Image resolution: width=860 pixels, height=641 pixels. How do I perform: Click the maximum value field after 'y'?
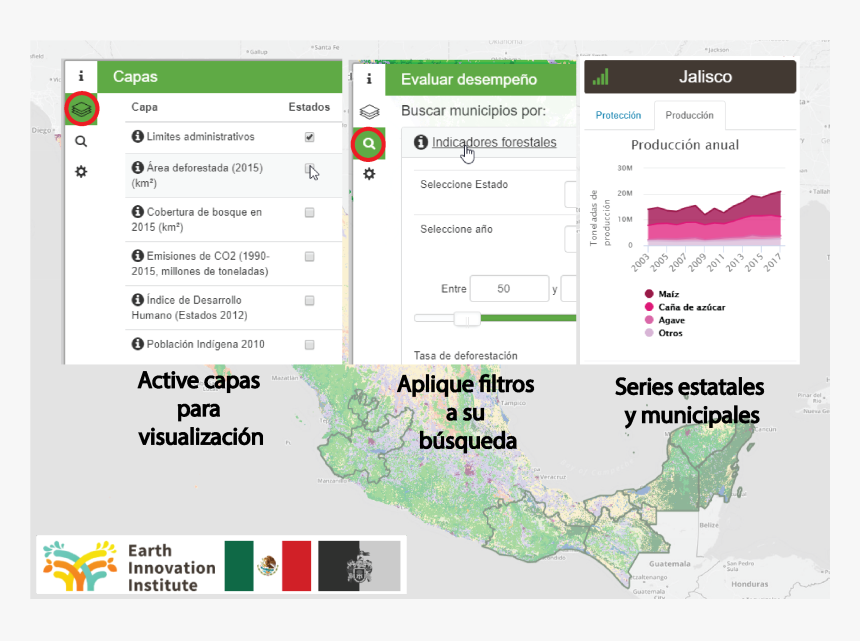click(569, 289)
